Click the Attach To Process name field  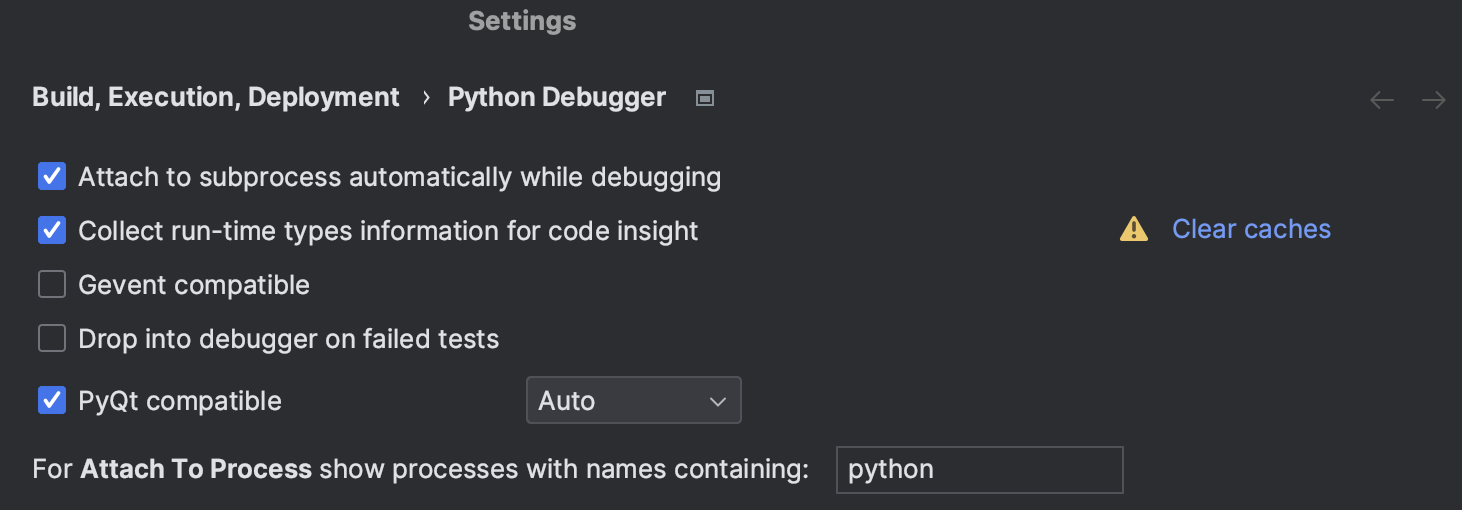[979, 470]
